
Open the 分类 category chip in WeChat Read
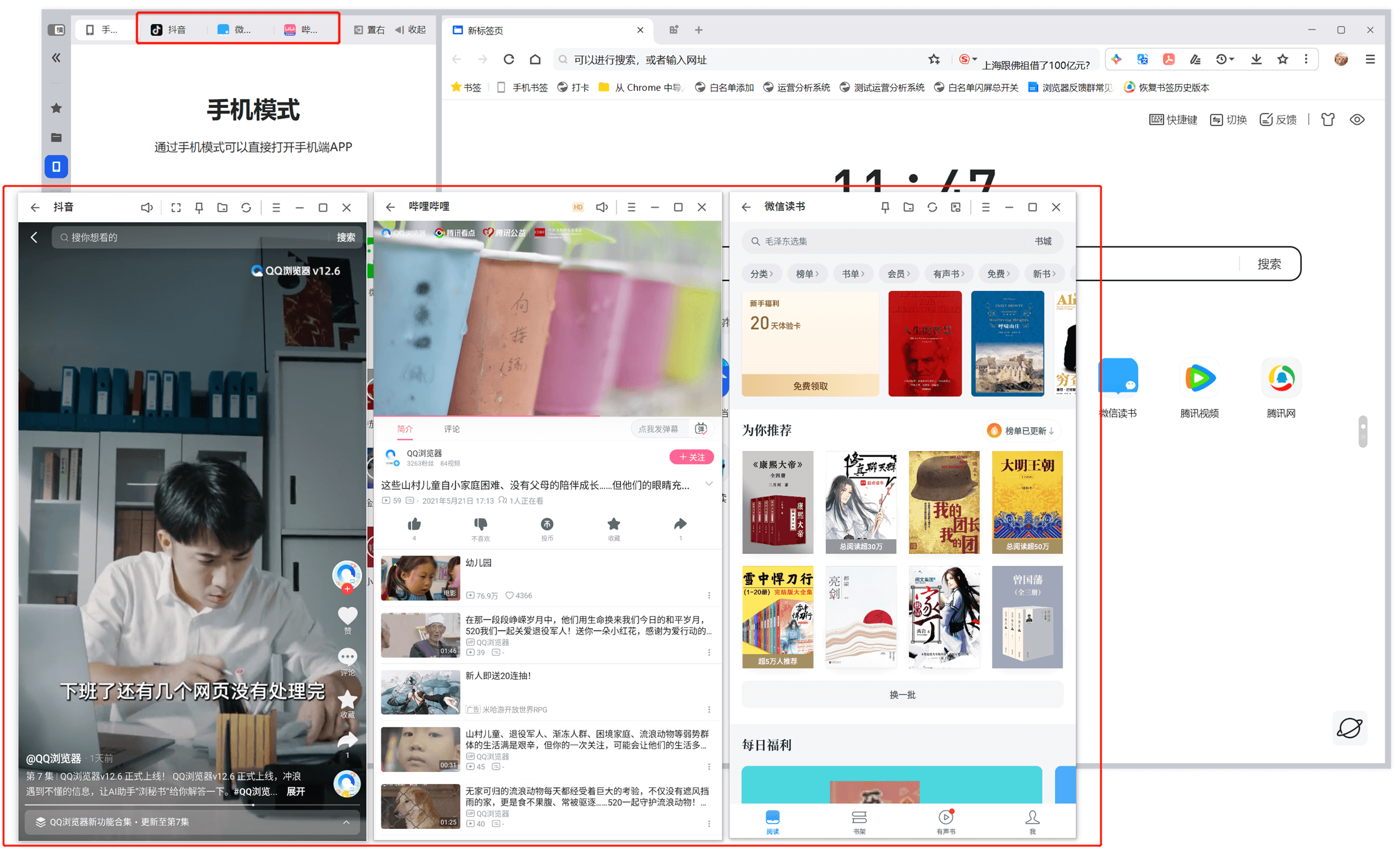pos(761,274)
